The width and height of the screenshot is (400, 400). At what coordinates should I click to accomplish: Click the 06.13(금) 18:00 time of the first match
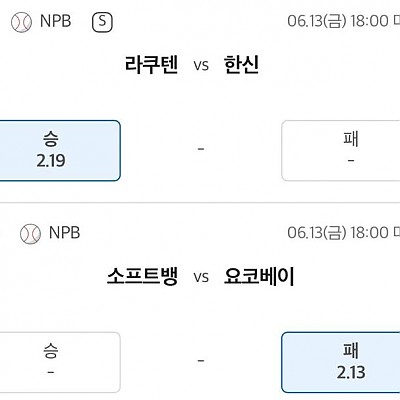(338, 21)
